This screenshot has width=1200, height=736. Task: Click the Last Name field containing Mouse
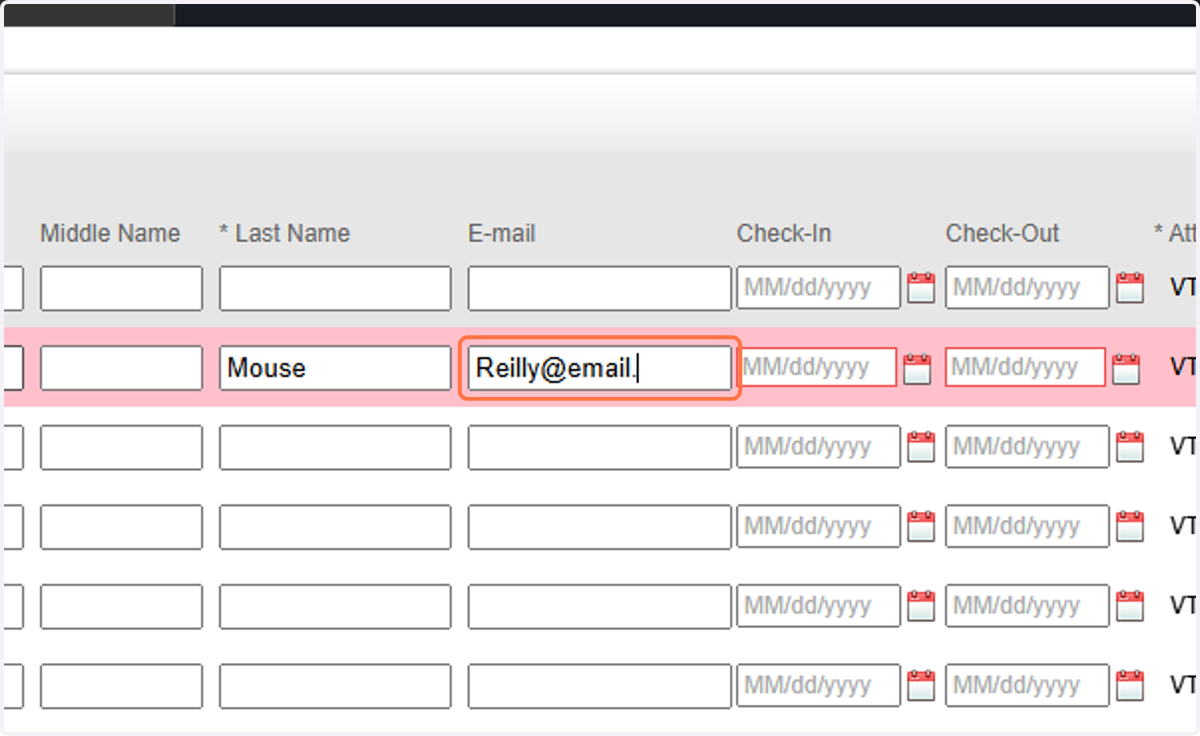[x=335, y=368]
